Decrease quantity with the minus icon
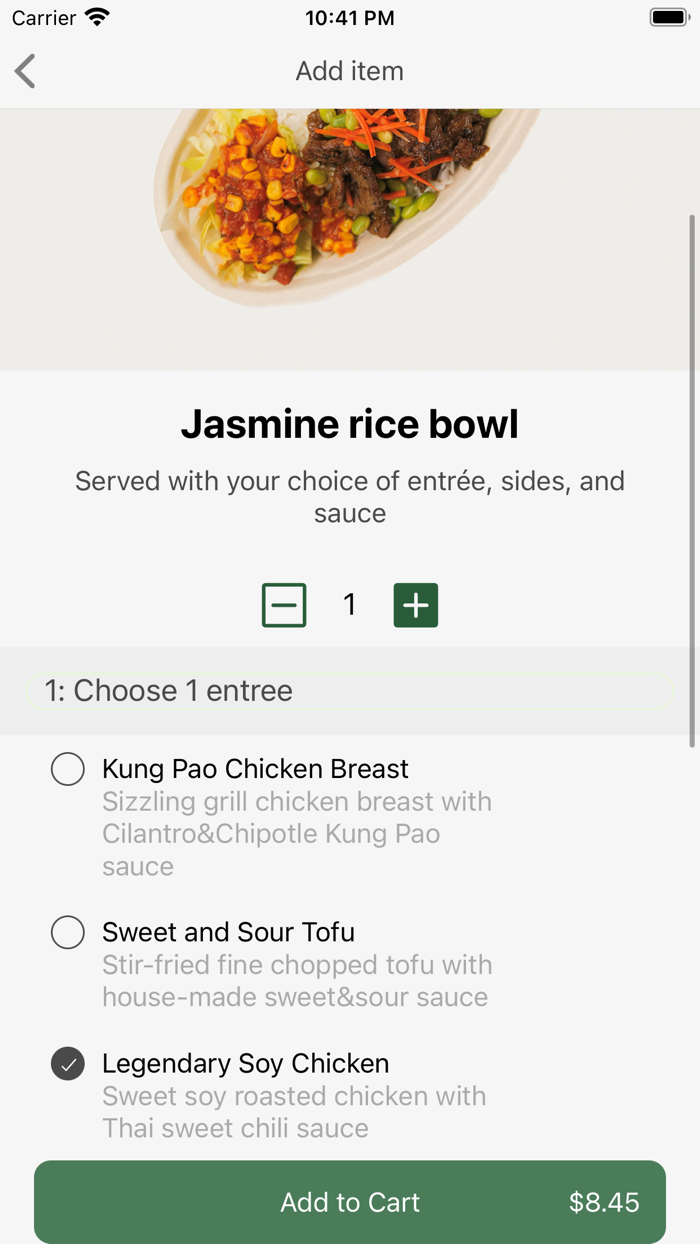The height and width of the screenshot is (1244, 700). click(284, 605)
